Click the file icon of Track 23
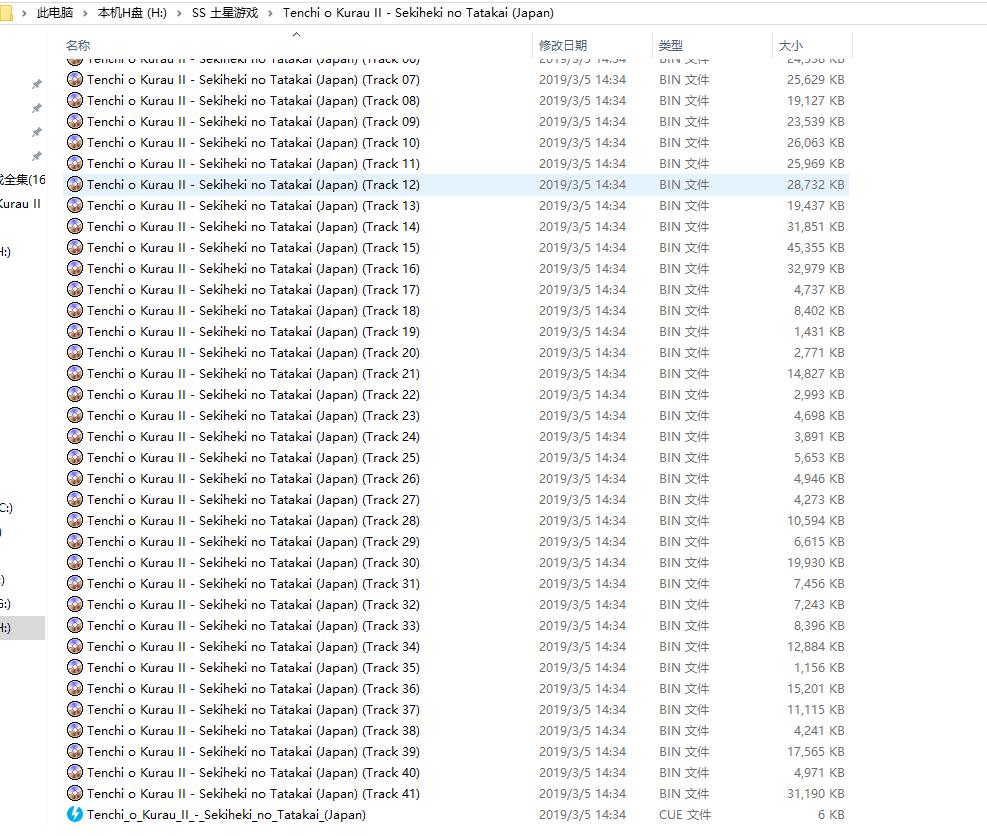Viewport: 987px width, 836px height. pyautogui.click(x=75, y=415)
